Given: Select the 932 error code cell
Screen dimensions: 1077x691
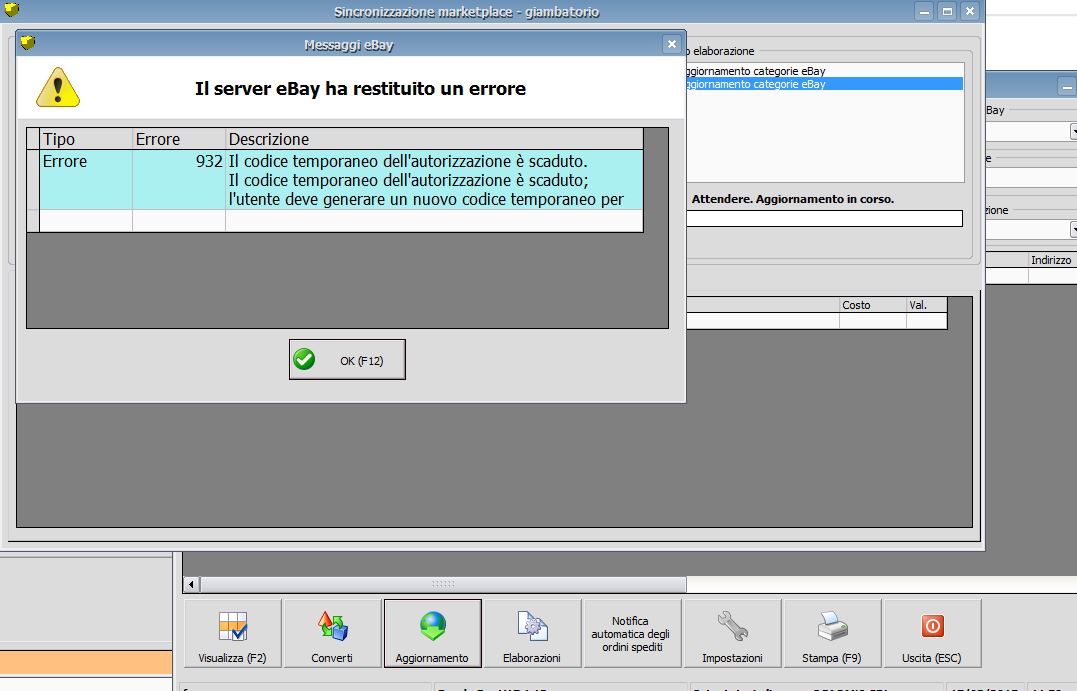Looking at the screenshot, I should pyautogui.click(x=179, y=180).
